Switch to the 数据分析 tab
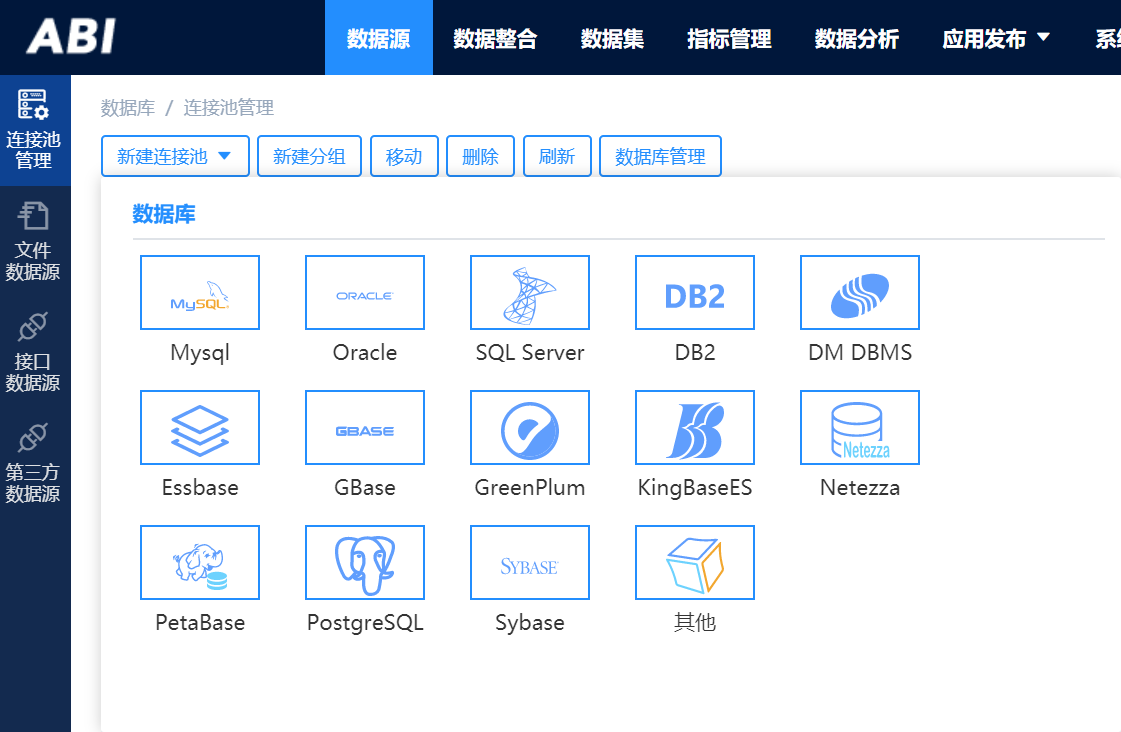Image resolution: width=1121 pixels, height=732 pixels. pos(857,38)
